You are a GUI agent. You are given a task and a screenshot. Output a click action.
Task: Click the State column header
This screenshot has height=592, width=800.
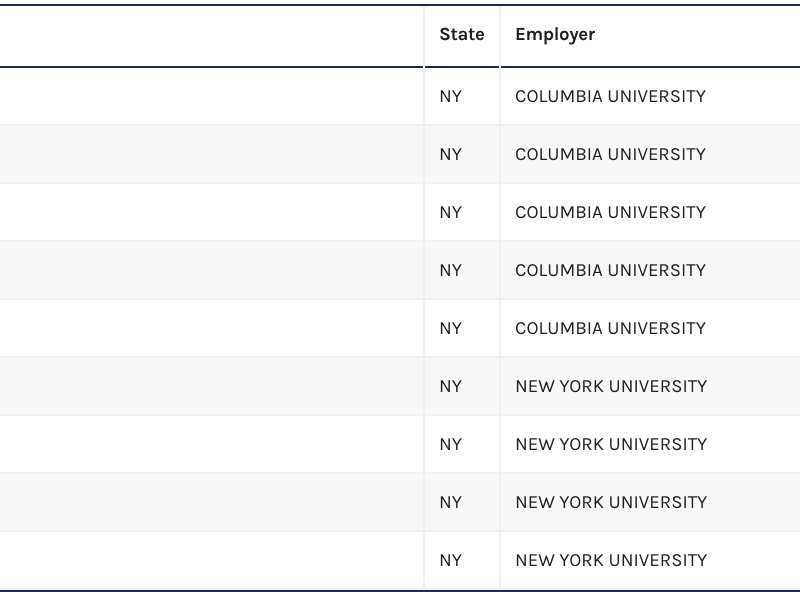[x=461, y=34]
